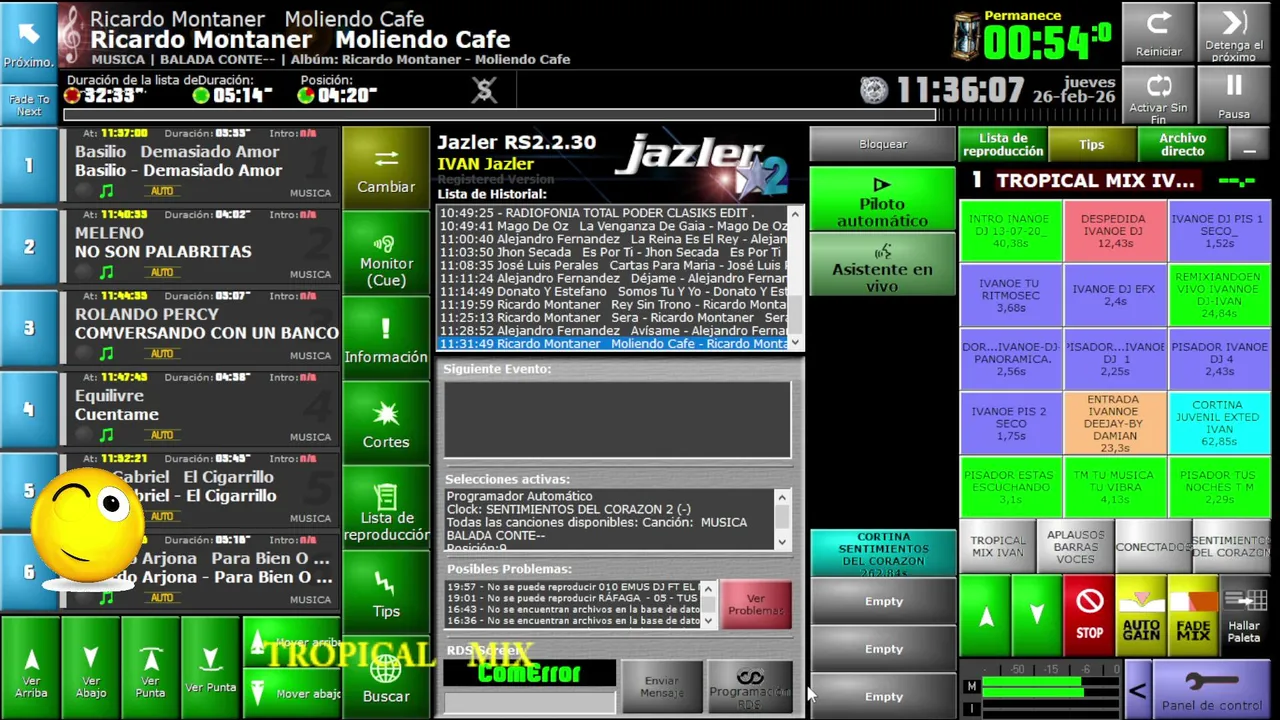Click palette page up arrow
Viewport: 1280px width, 720px height.
(985, 616)
